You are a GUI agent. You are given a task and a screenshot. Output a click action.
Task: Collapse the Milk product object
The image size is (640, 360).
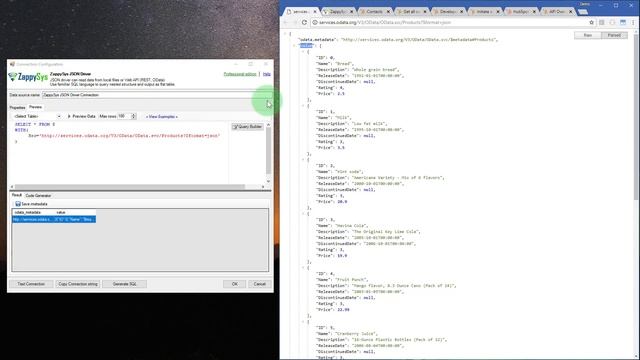click(303, 106)
